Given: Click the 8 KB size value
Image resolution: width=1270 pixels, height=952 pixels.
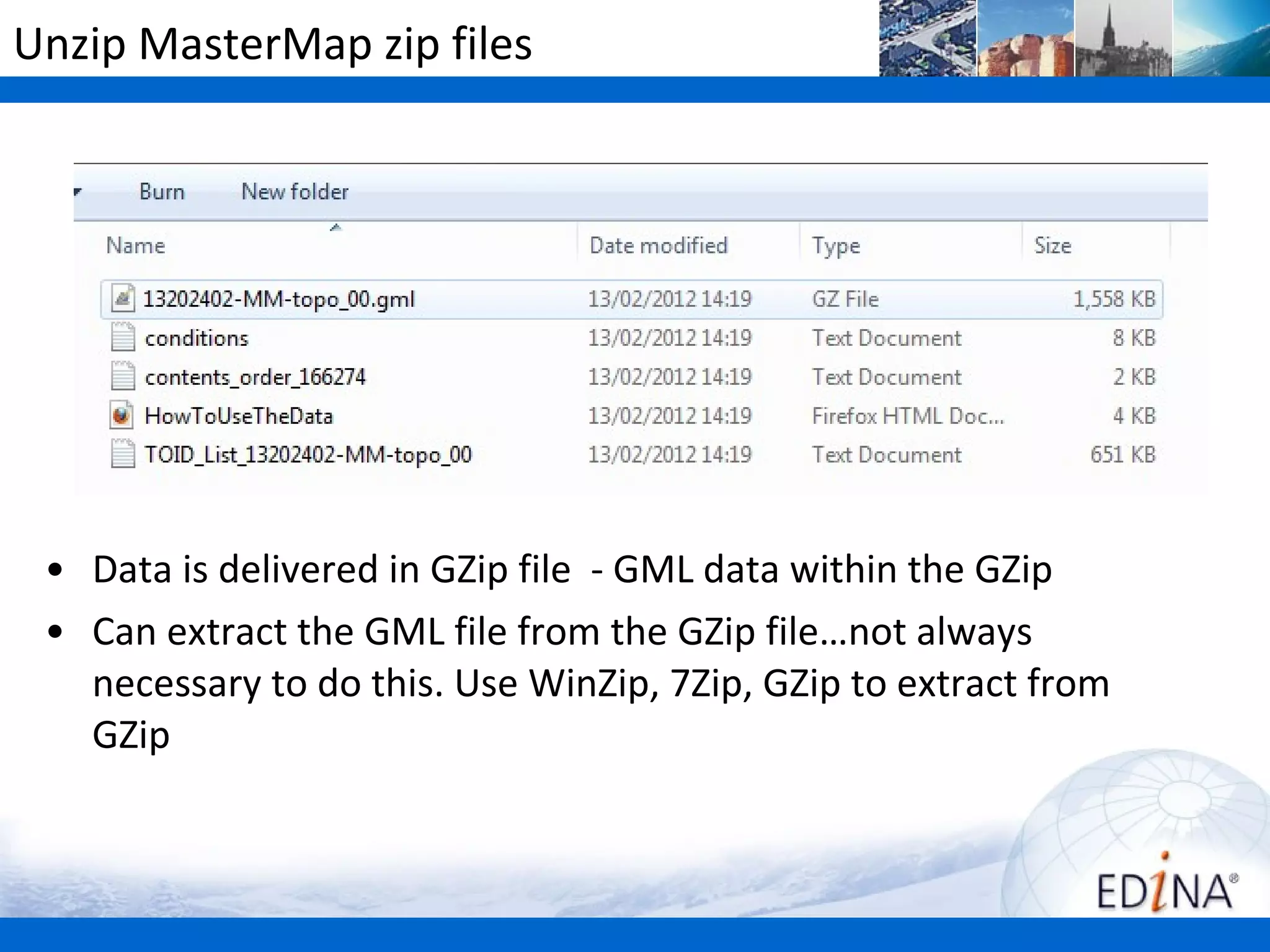Looking at the screenshot, I should (1134, 338).
